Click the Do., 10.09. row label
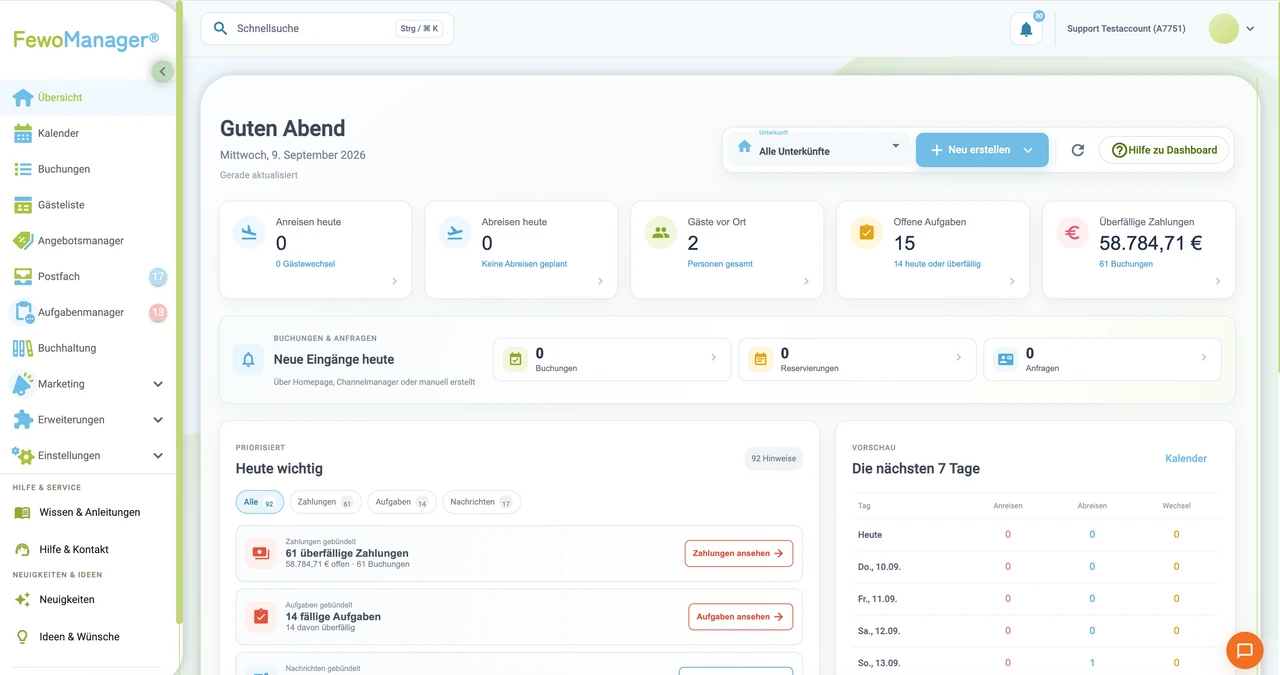This screenshot has height=675, width=1280. pyautogui.click(x=879, y=567)
